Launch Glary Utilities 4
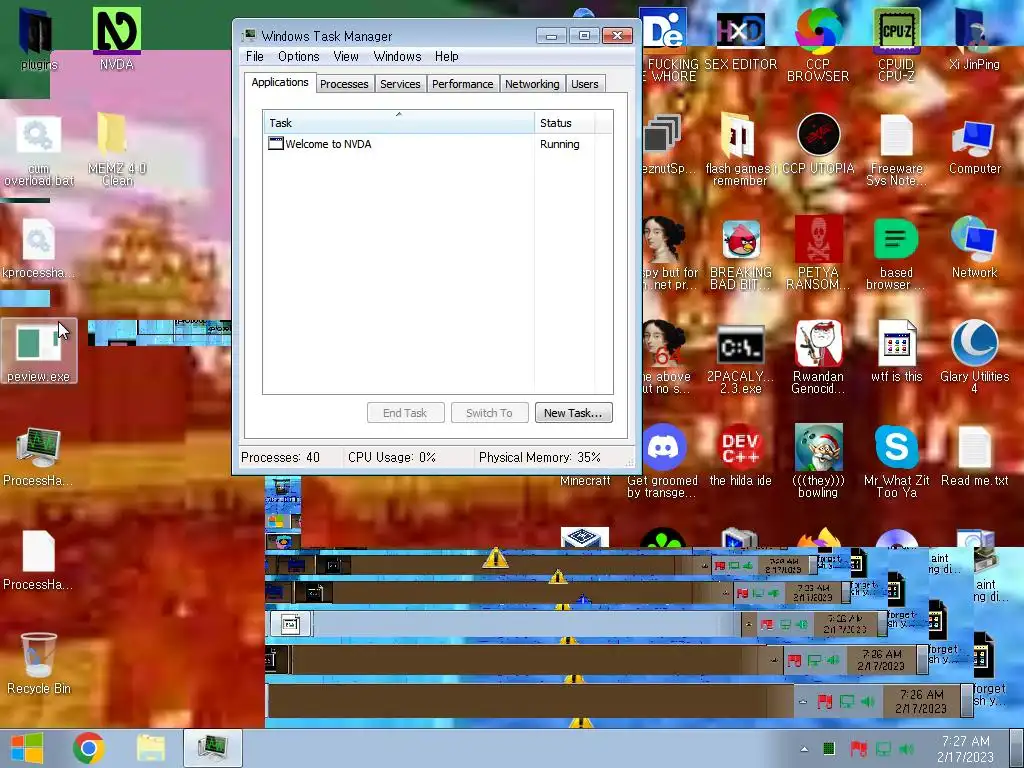The width and height of the screenshot is (1024, 768). [x=974, y=357]
